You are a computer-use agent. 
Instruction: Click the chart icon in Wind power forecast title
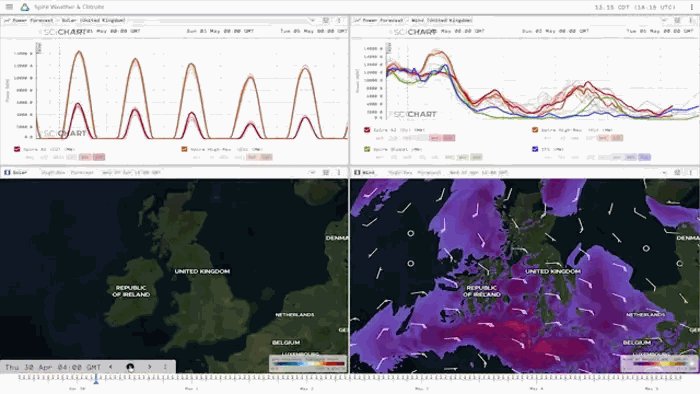pyautogui.click(x=357, y=21)
